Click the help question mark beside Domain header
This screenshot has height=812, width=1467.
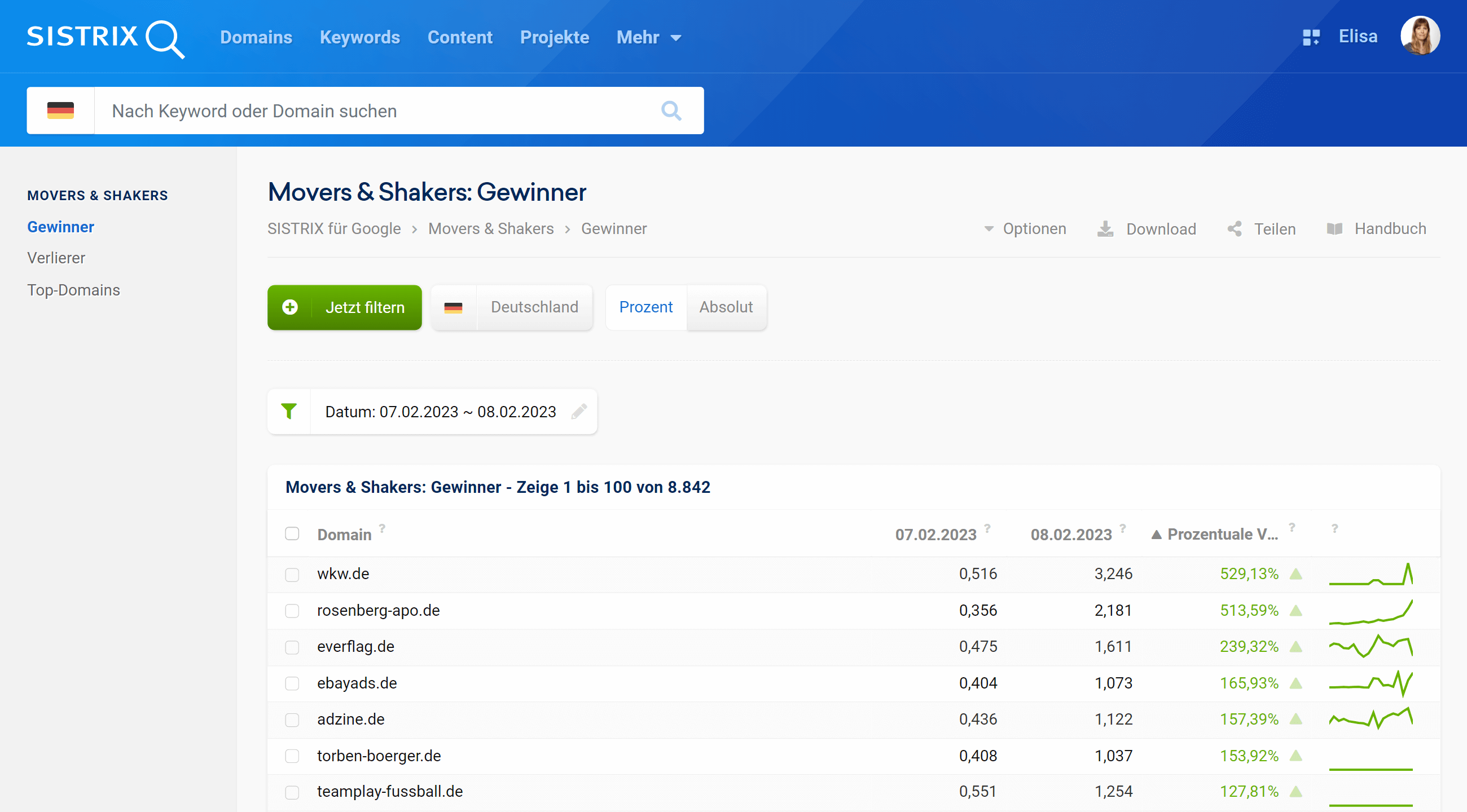pyautogui.click(x=382, y=528)
